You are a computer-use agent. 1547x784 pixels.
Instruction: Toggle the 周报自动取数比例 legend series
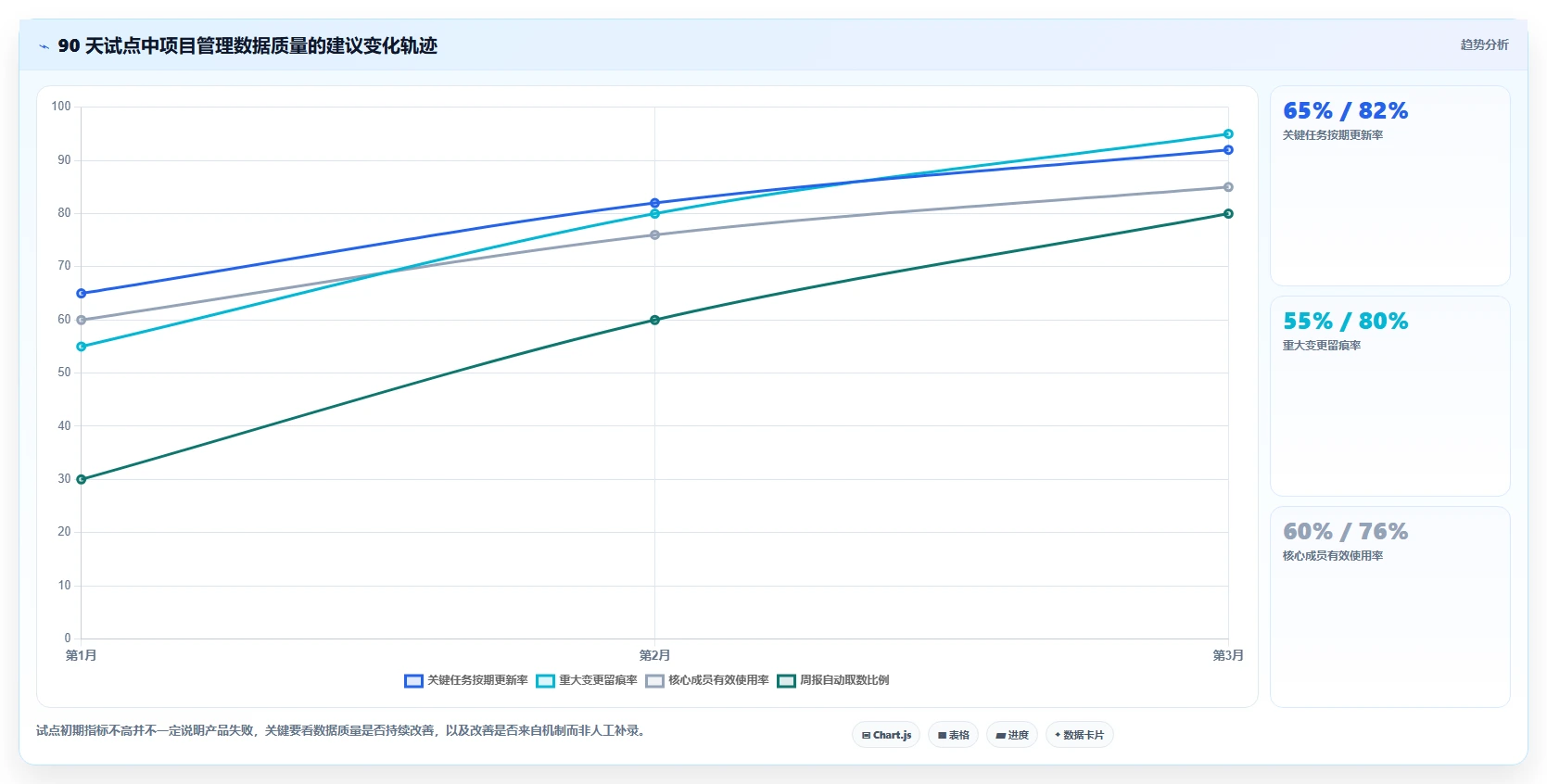(x=832, y=680)
